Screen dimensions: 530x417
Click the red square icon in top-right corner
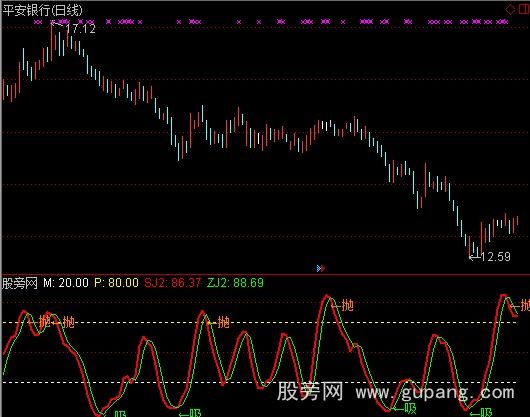tap(524, 9)
